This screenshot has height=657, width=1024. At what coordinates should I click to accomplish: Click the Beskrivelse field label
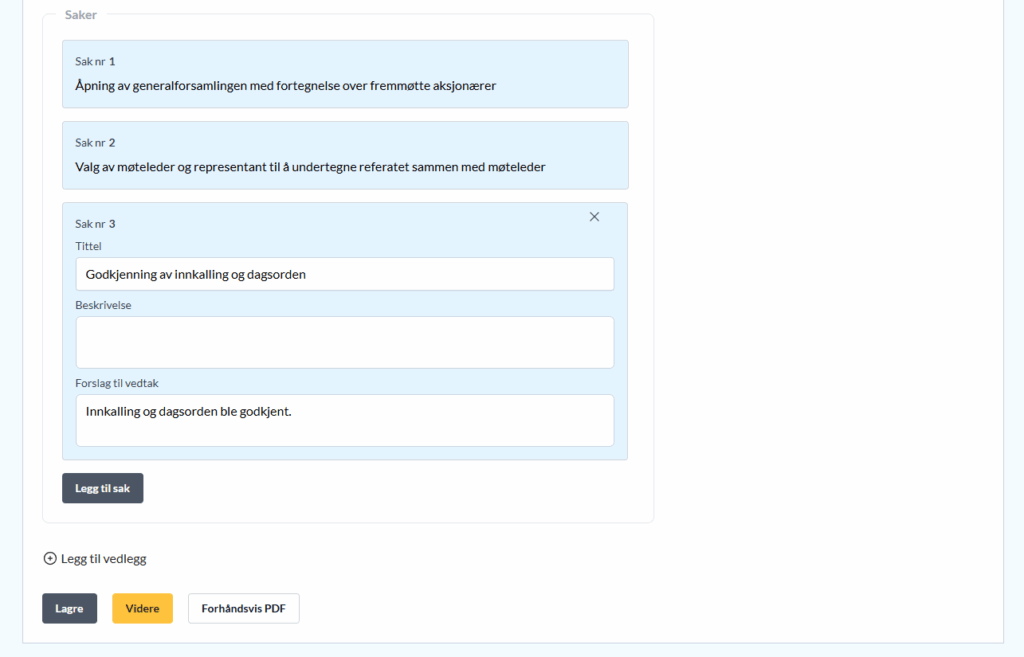pyautogui.click(x=103, y=305)
